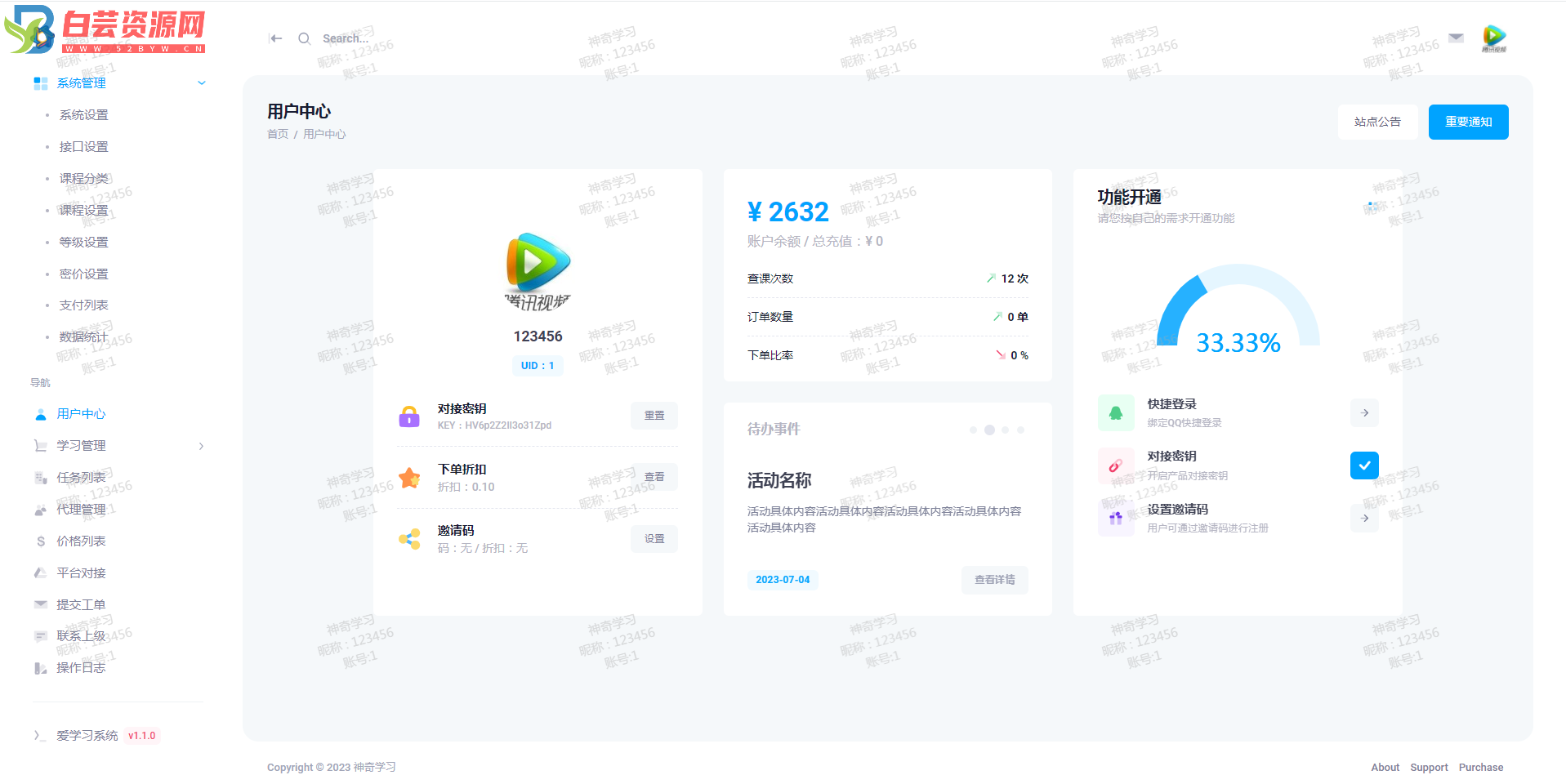Collapse the 系统管理 menu chevron
This screenshot has width=1566, height=784.
202,82
